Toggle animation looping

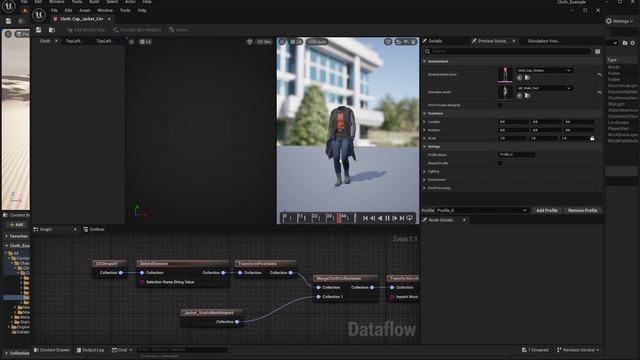pos(410,218)
